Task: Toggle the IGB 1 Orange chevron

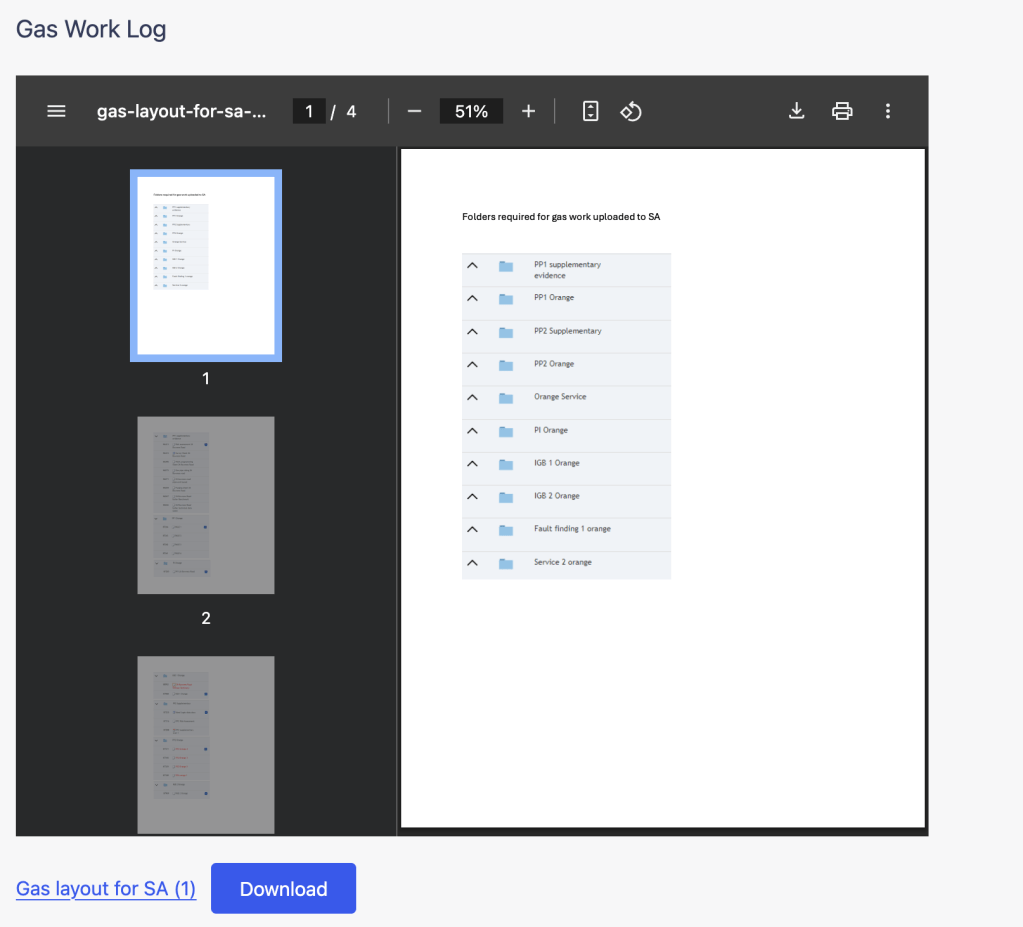Action: (x=473, y=464)
